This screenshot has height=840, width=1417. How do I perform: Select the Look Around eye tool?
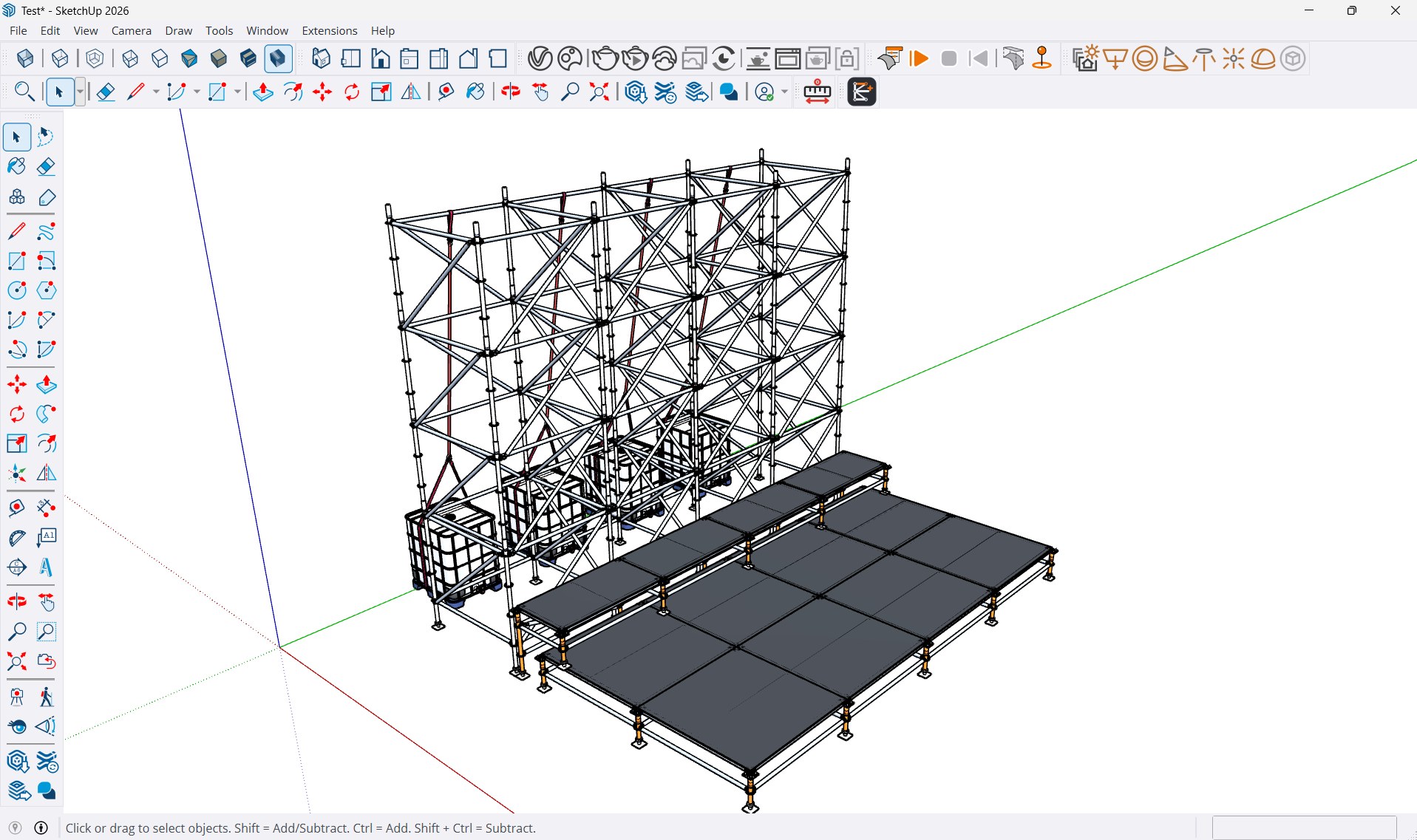click(17, 726)
